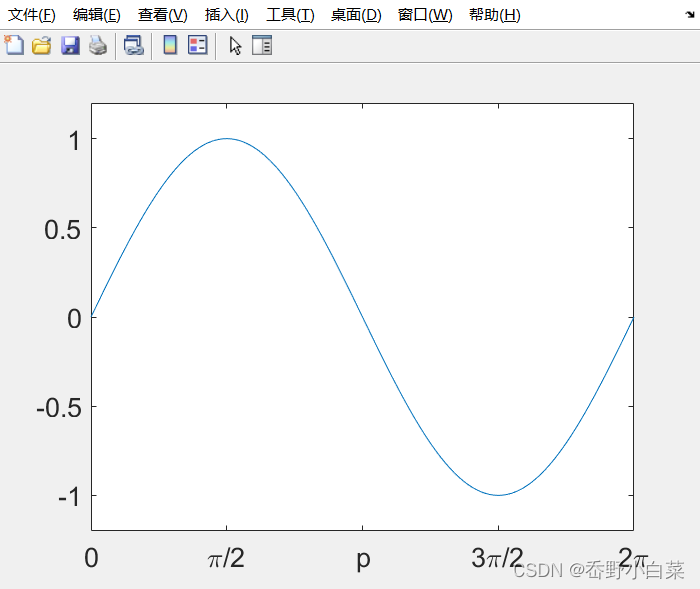Open the 插入(I) menu
This screenshot has height=589, width=700.
tap(227, 15)
